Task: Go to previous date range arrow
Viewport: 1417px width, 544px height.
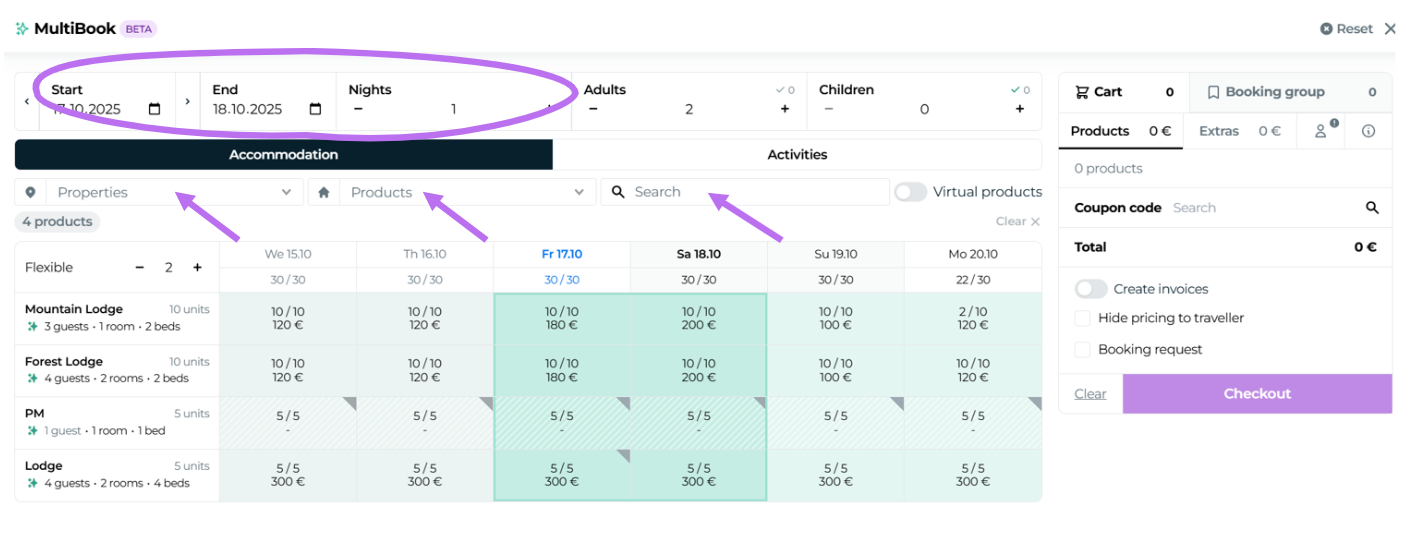Action: (x=27, y=102)
